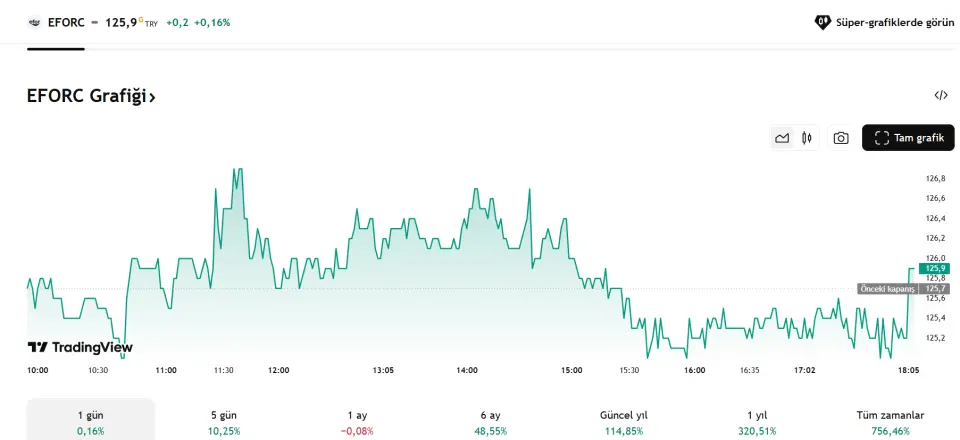Click the 14:00 time axis label

point(467,370)
